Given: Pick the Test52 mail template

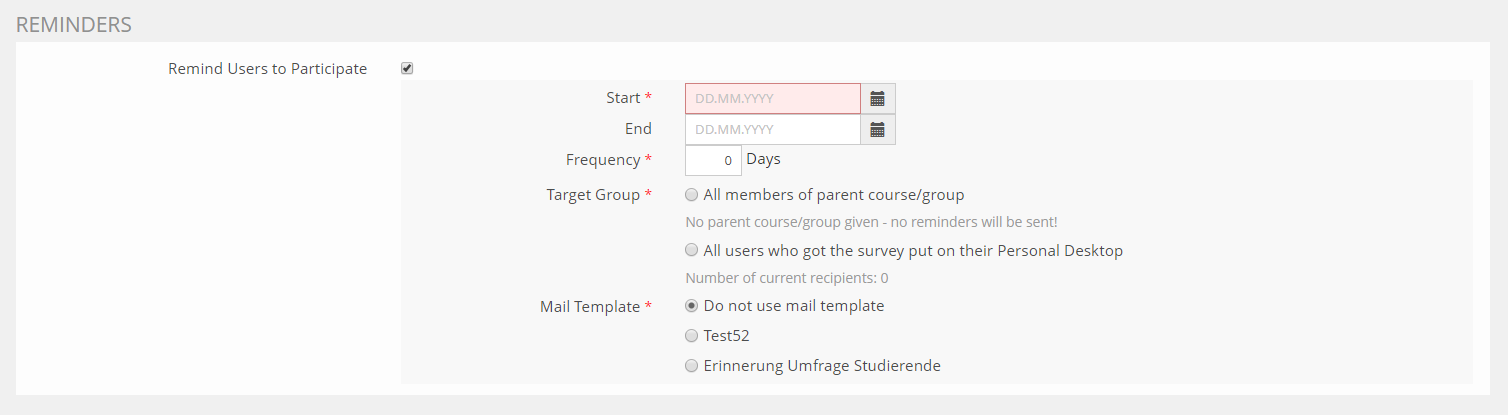Looking at the screenshot, I should click(692, 336).
